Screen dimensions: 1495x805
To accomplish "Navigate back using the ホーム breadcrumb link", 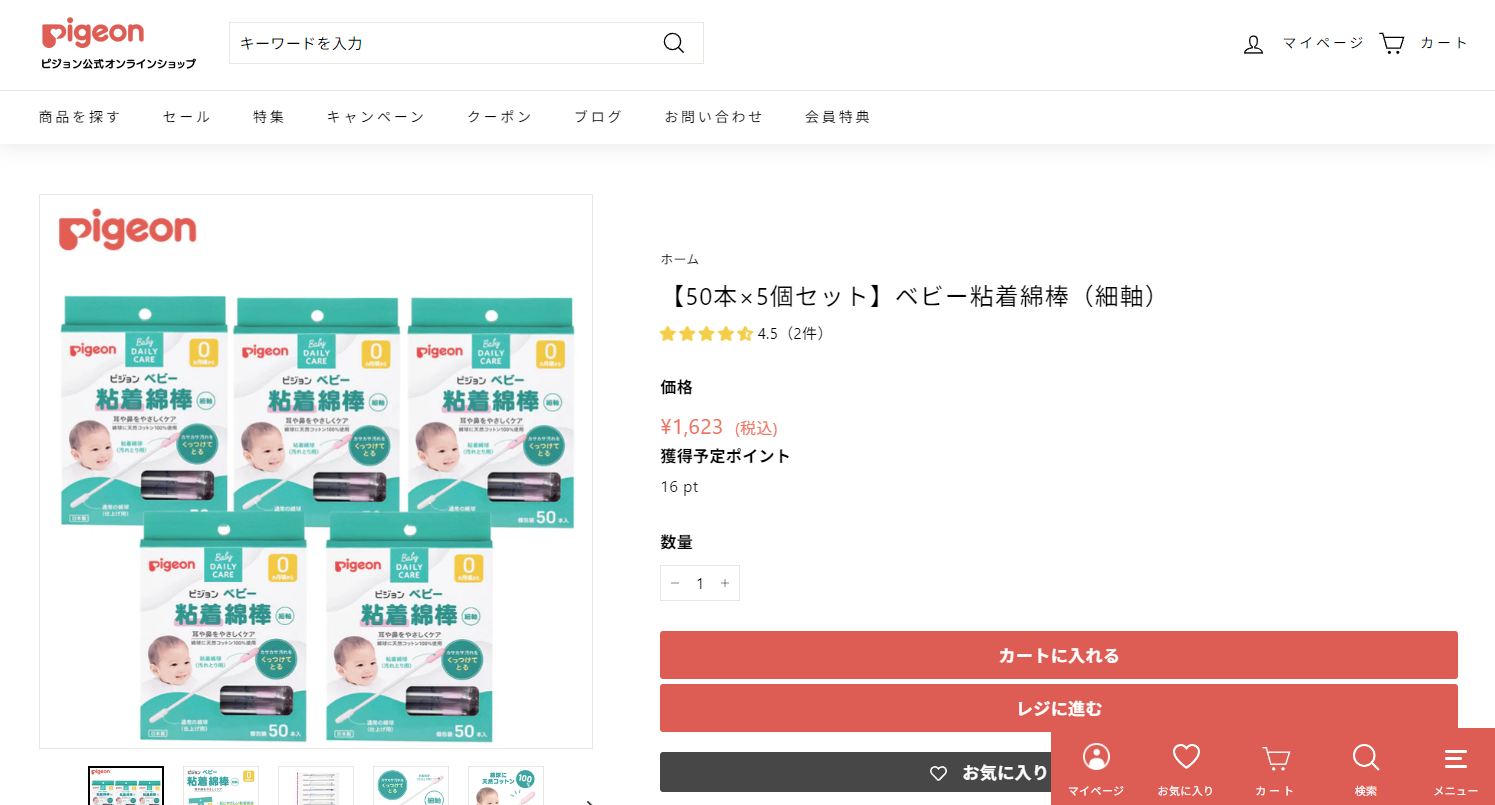I will point(680,258).
